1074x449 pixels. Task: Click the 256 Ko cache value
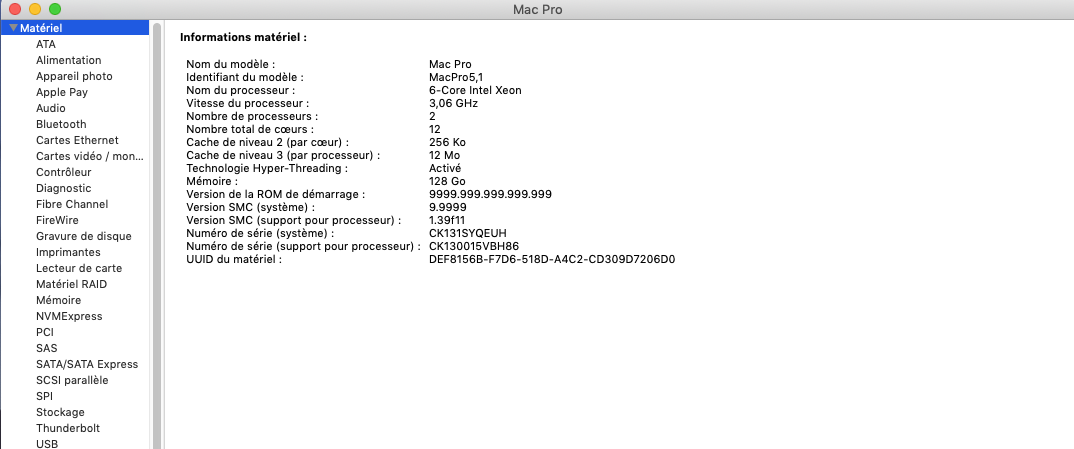pyautogui.click(x=447, y=142)
